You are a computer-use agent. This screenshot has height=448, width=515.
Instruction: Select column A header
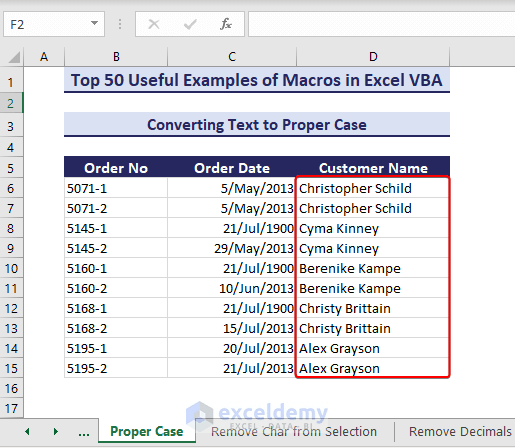tap(44, 57)
